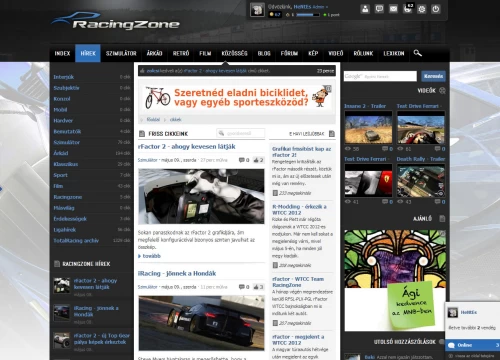
Task: Open the FÓRUM menu item
Action: tap(289, 53)
